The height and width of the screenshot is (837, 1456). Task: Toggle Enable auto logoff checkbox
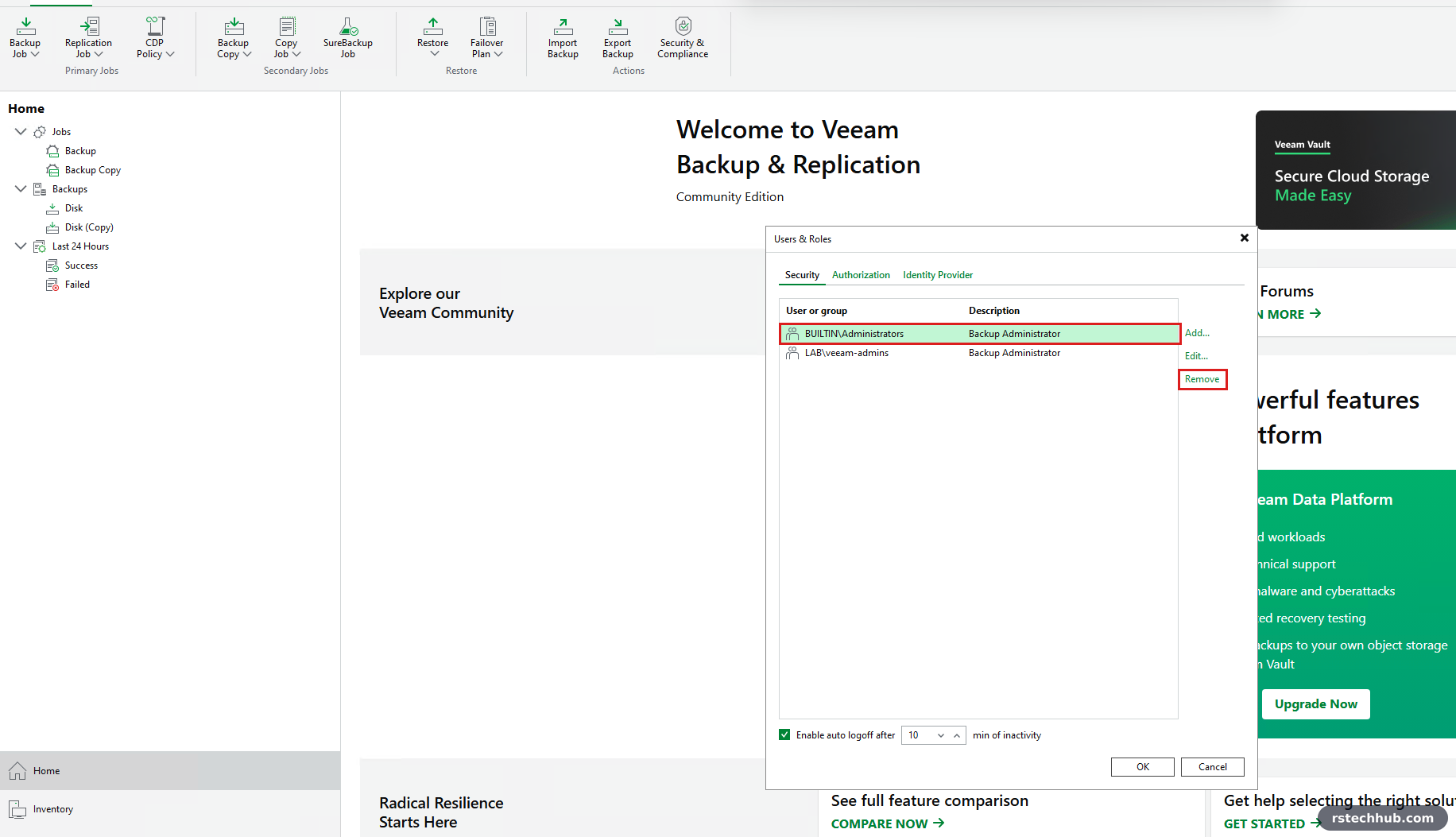click(x=784, y=735)
